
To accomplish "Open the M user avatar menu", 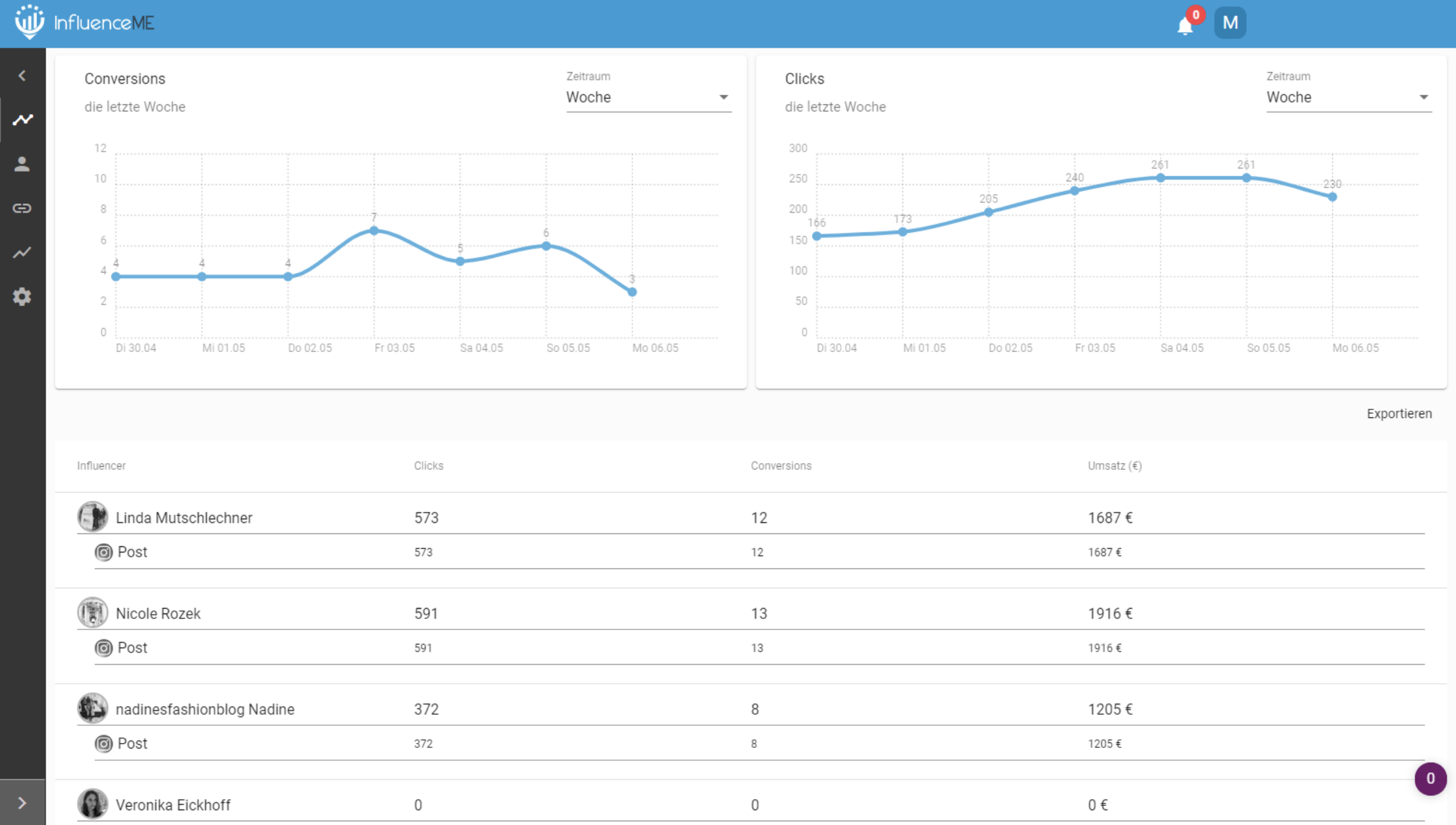I will [1230, 23].
